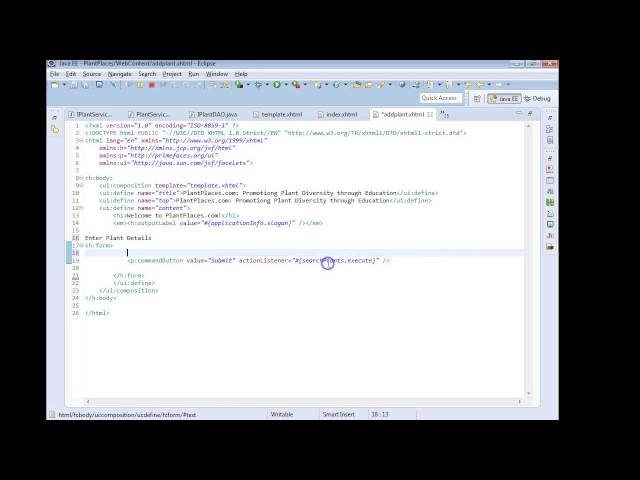Viewport: 640px width, 480px height.
Task: Open the Properties view from right trim
Action: click(549, 180)
